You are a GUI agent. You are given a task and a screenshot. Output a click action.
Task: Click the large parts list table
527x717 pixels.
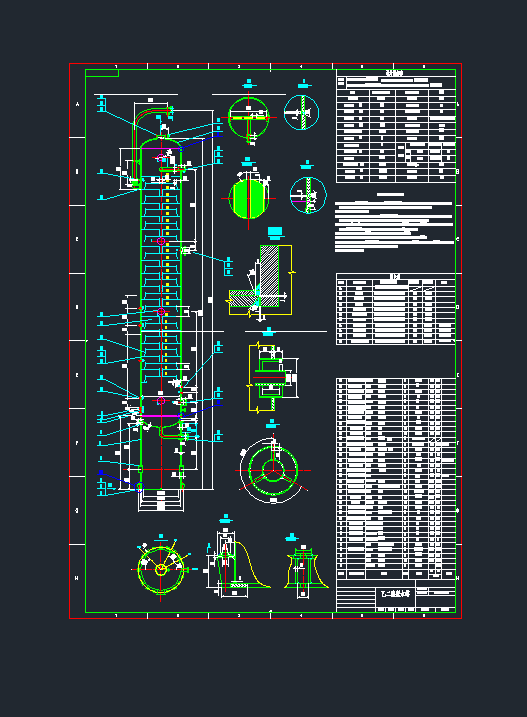pos(396,478)
